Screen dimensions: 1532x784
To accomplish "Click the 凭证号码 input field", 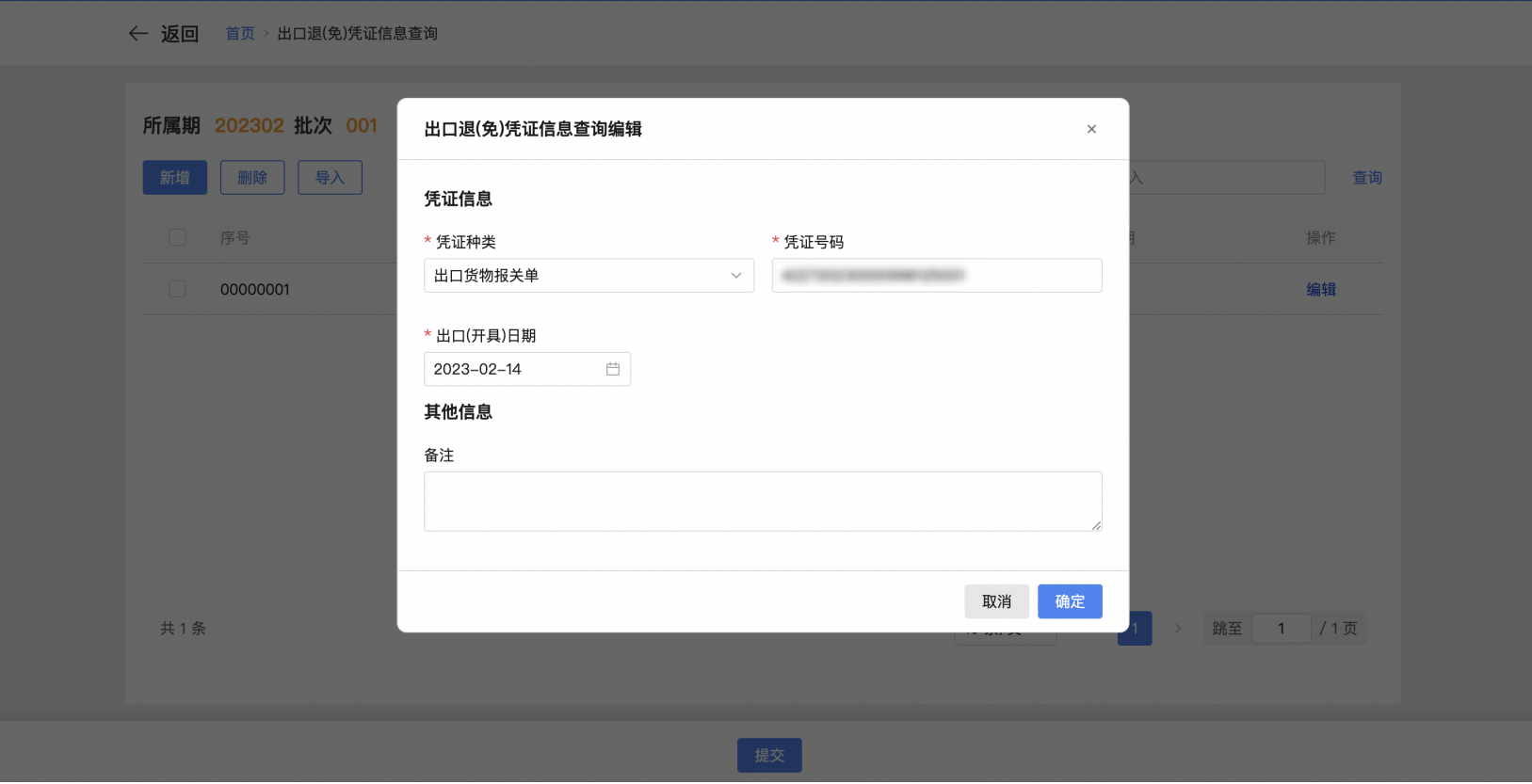I will click(x=936, y=276).
